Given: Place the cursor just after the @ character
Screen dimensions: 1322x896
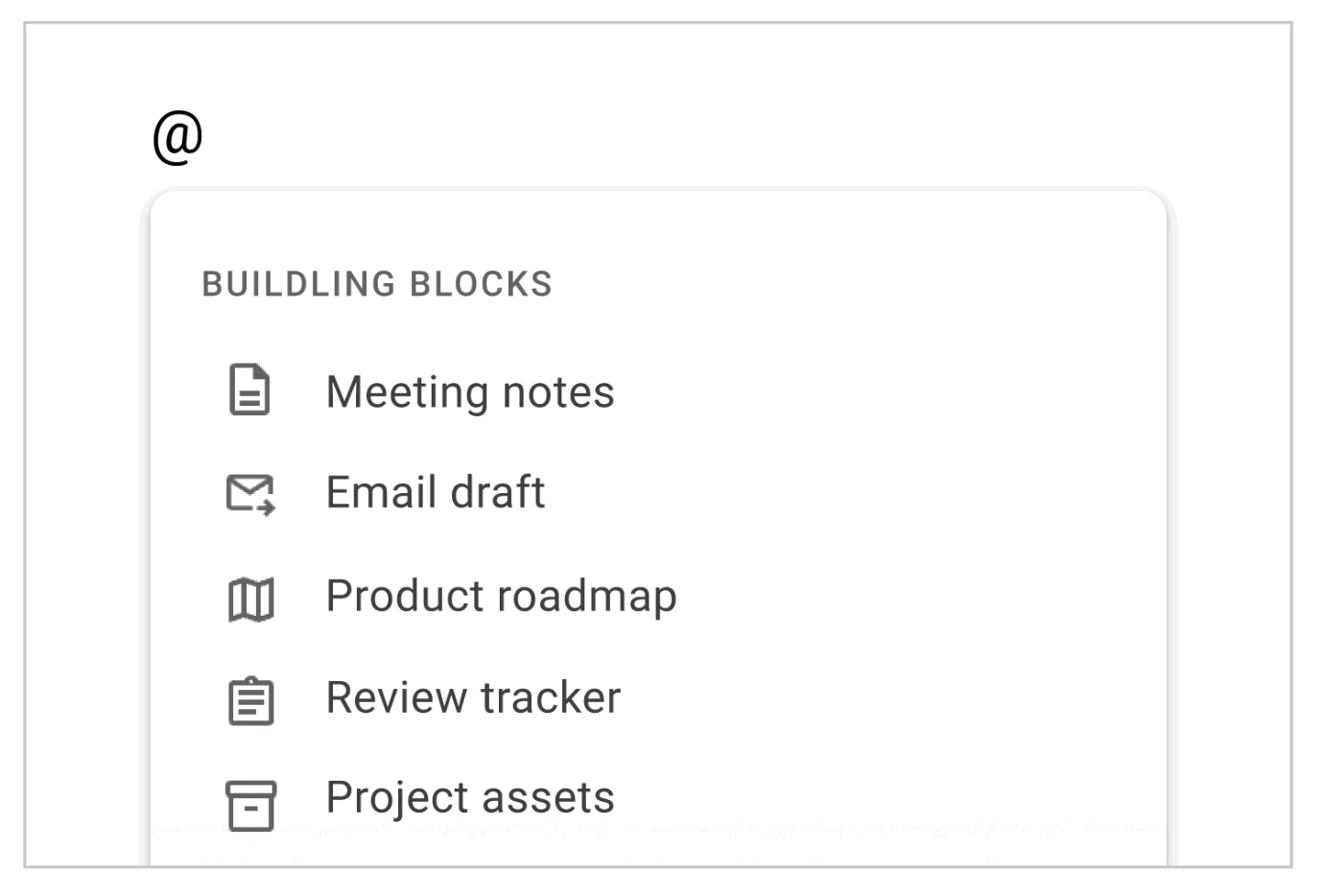Looking at the screenshot, I should tap(206, 137).
